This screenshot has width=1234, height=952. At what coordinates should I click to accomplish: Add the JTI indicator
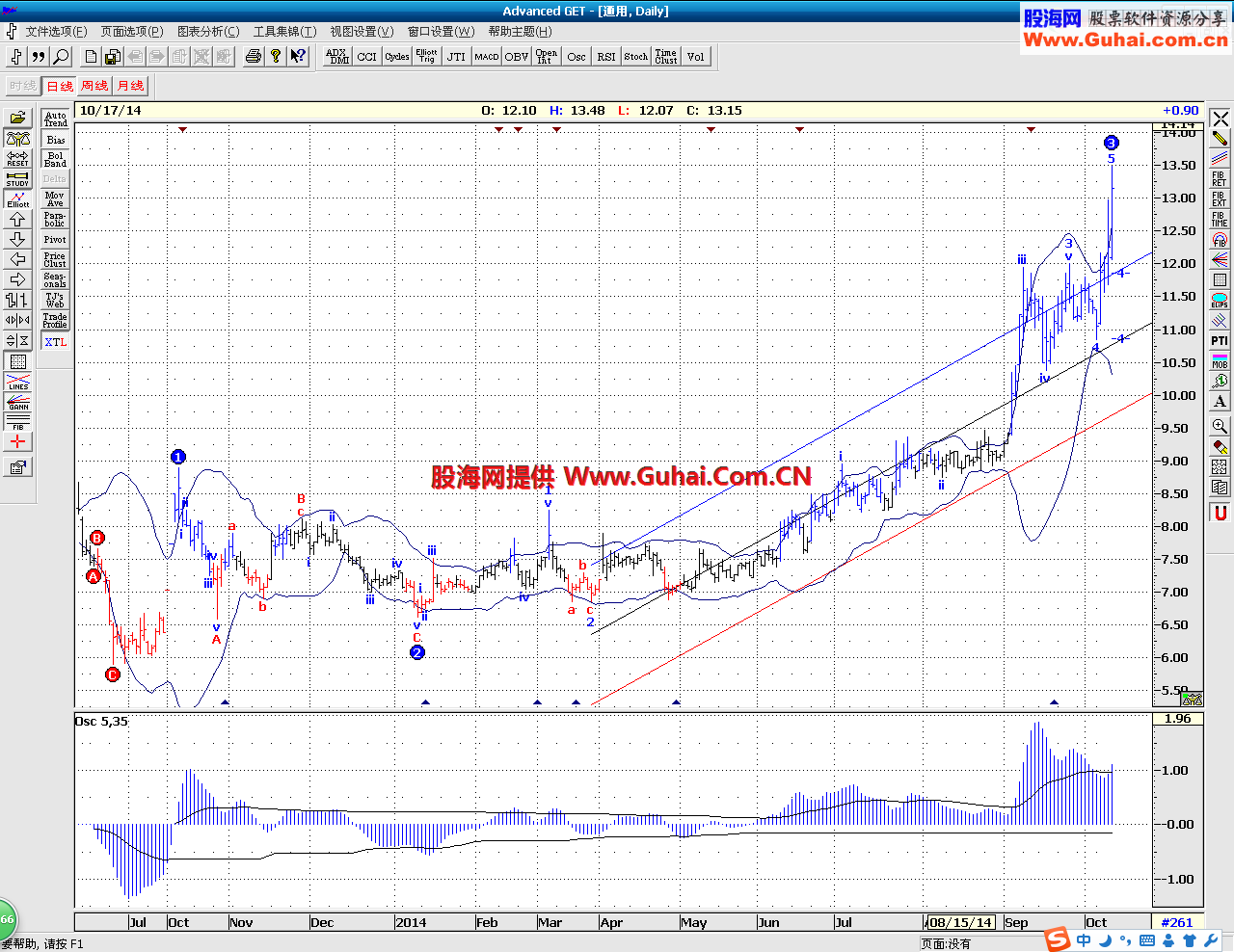point(457,57)
